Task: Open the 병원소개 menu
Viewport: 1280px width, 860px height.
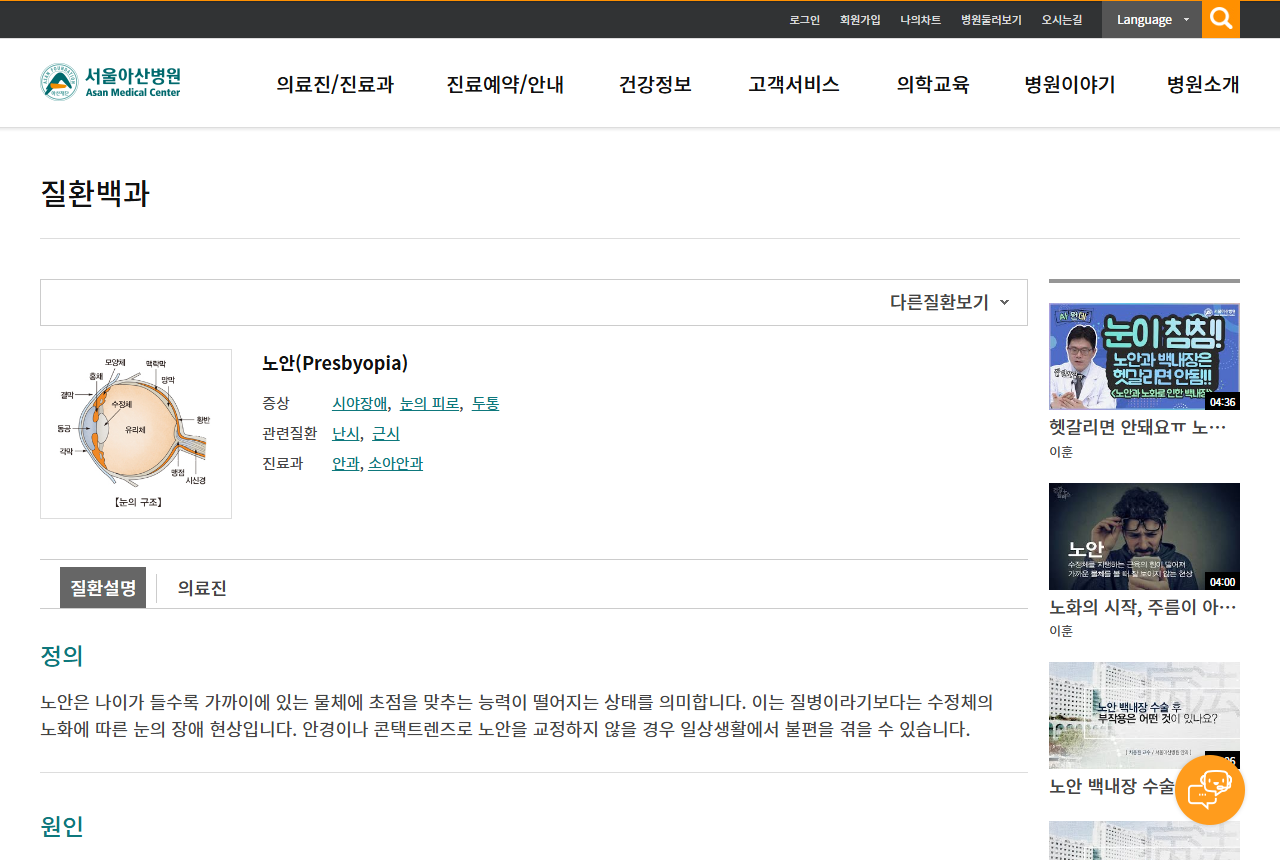Action: [1203, 84]
